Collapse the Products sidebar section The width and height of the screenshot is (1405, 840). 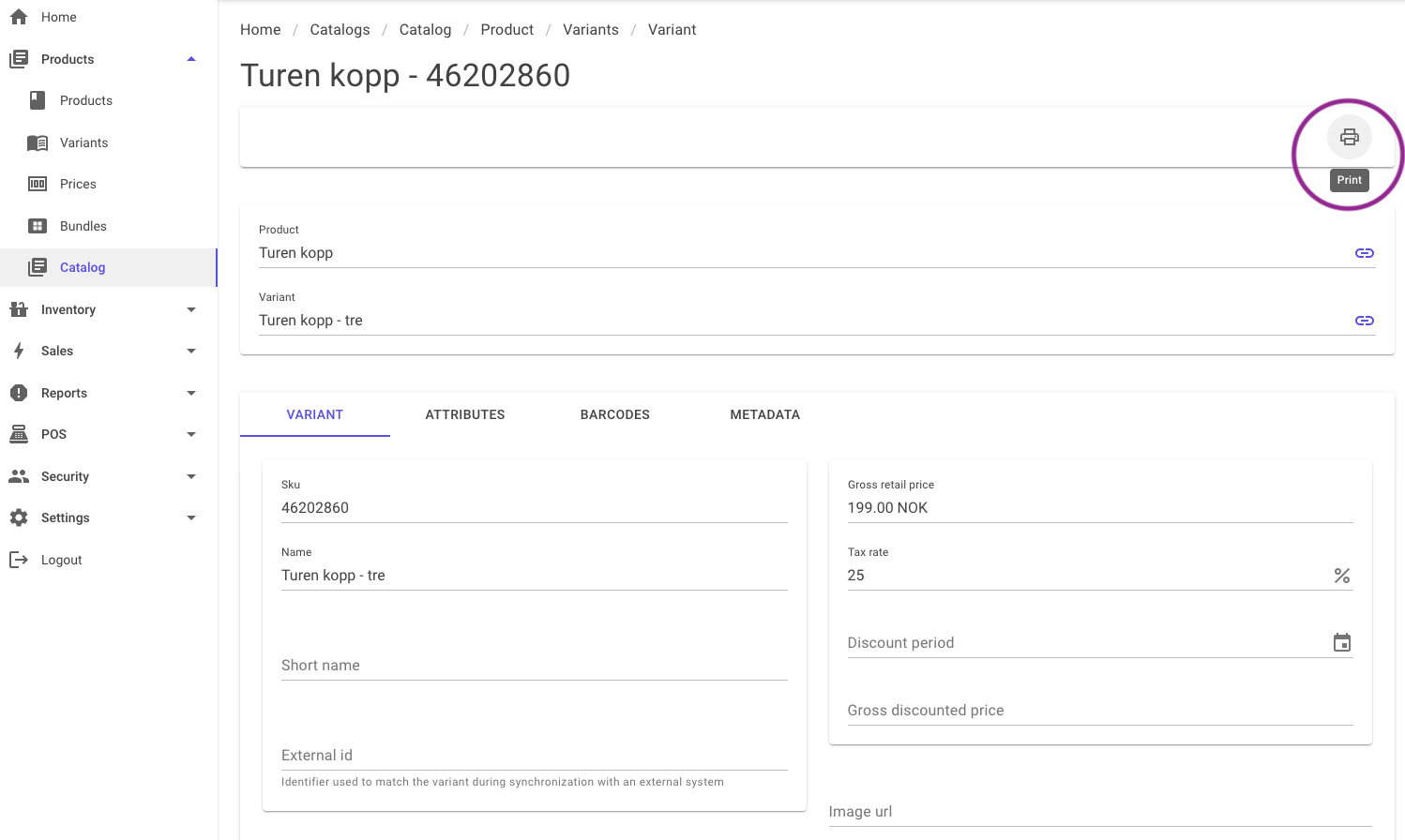click(x=191, y=59)
